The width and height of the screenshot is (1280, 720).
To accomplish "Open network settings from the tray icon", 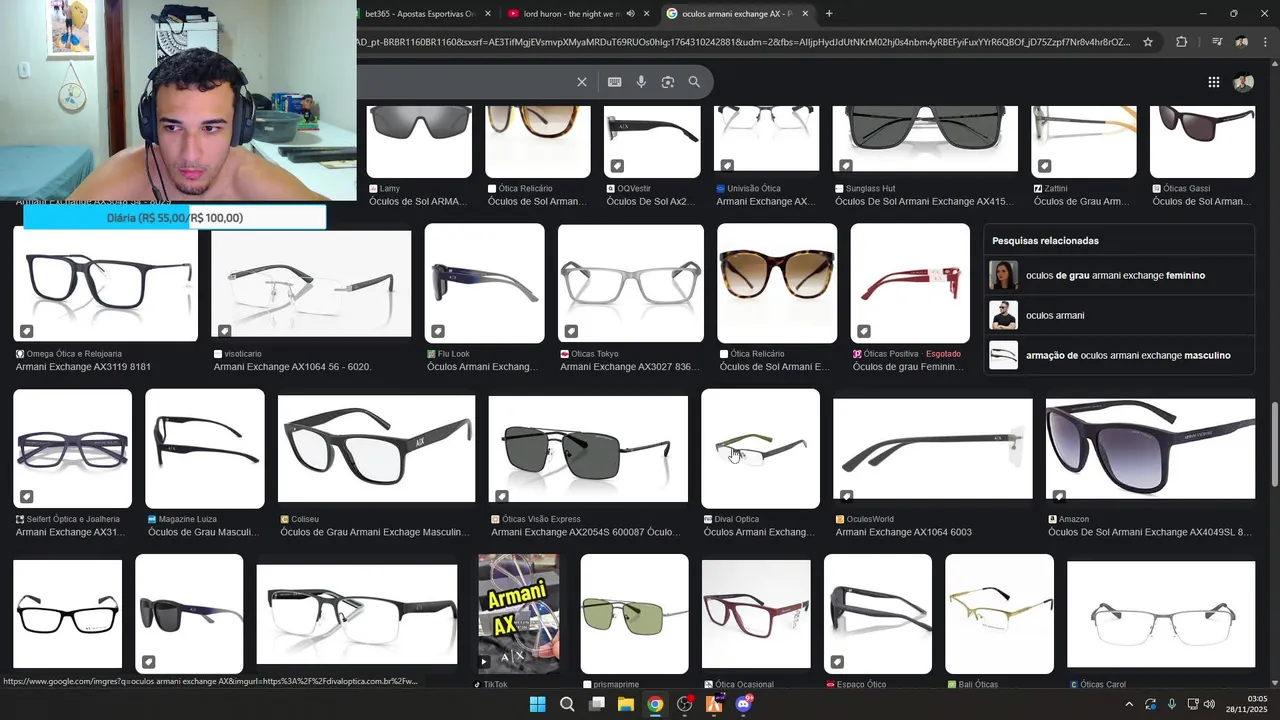I will pos(1192,704).
